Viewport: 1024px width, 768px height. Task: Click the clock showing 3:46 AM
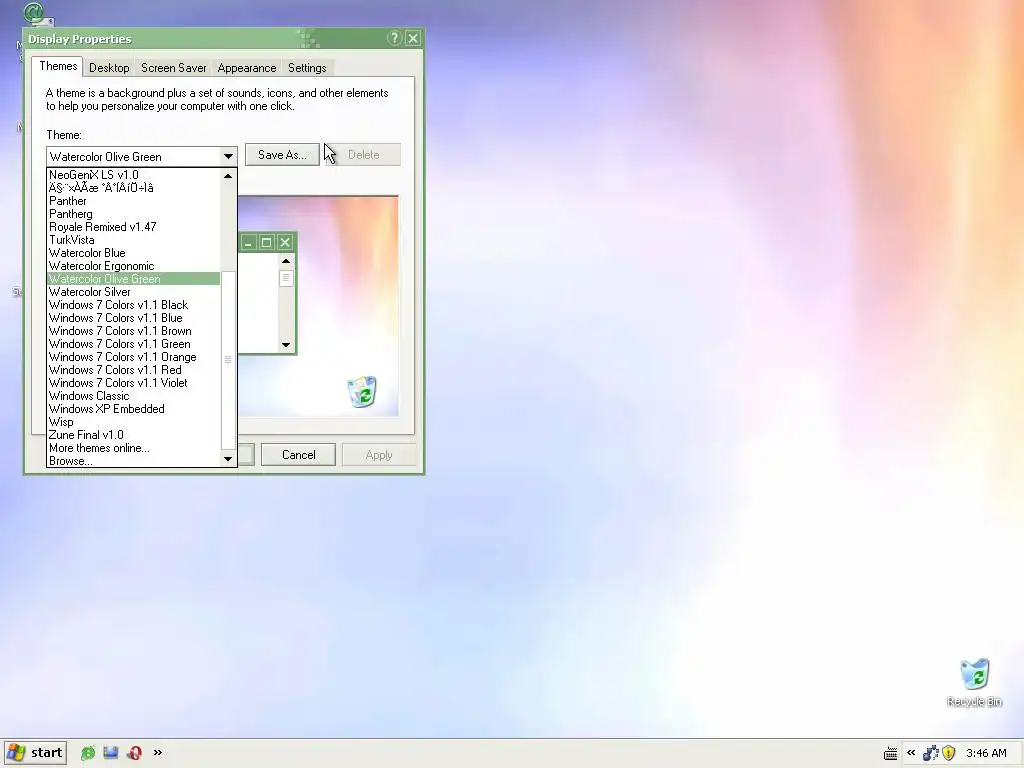coord(986,753)
